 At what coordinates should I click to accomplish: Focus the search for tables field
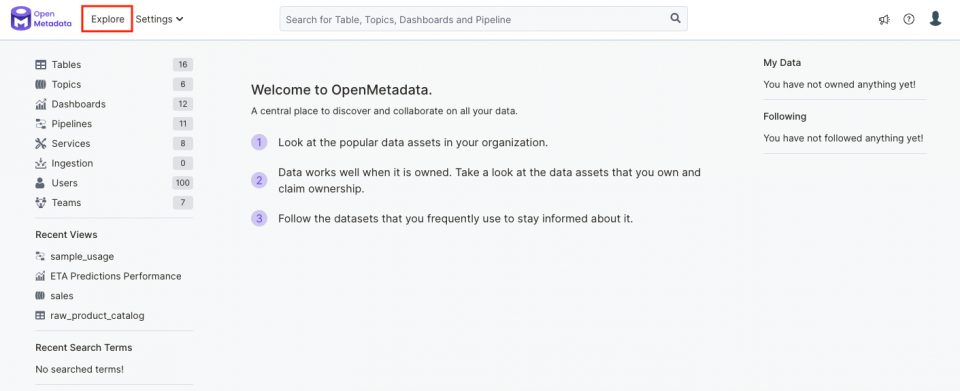[483, 19]
